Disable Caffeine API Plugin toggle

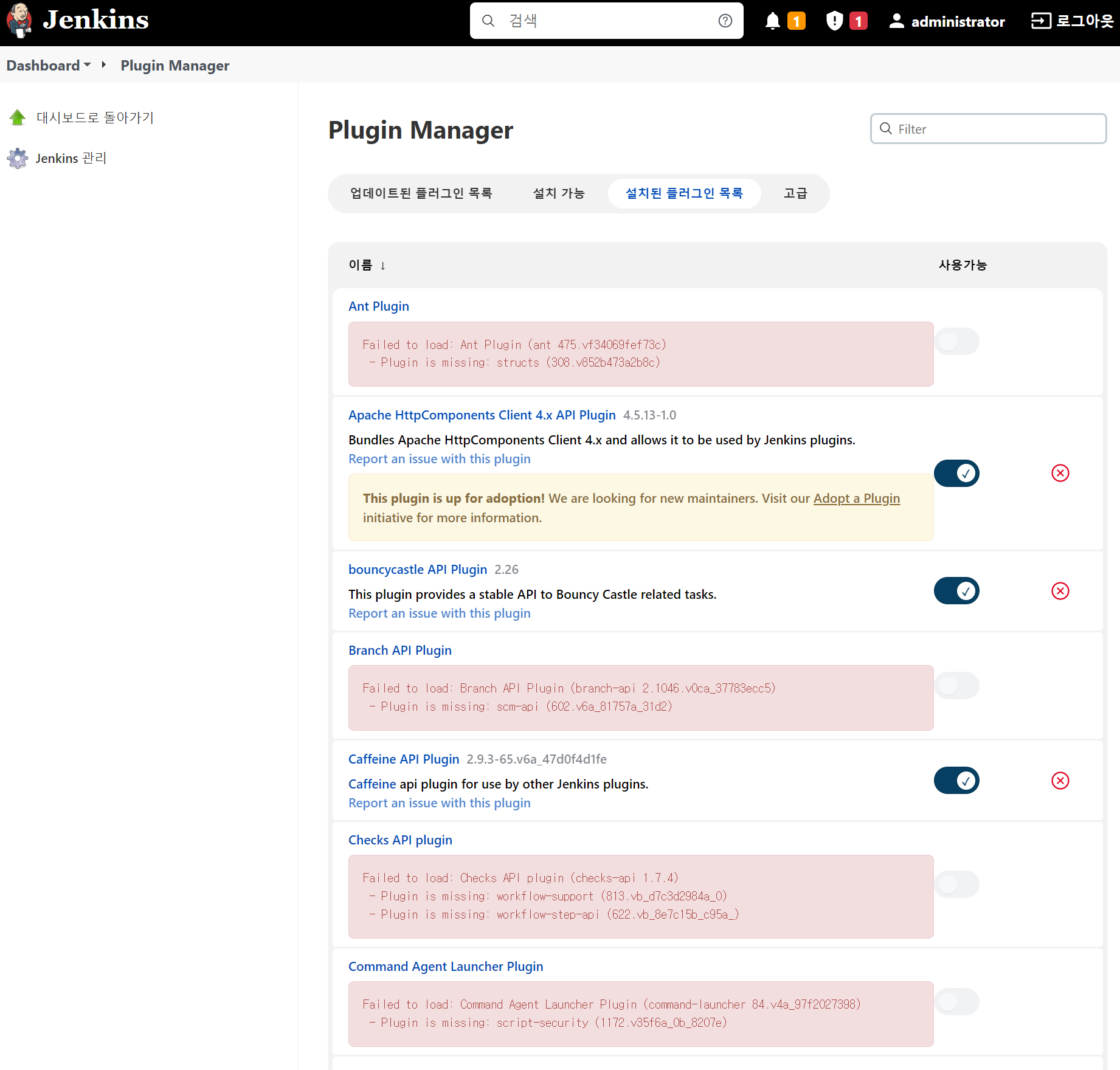(x=956, y=781)
